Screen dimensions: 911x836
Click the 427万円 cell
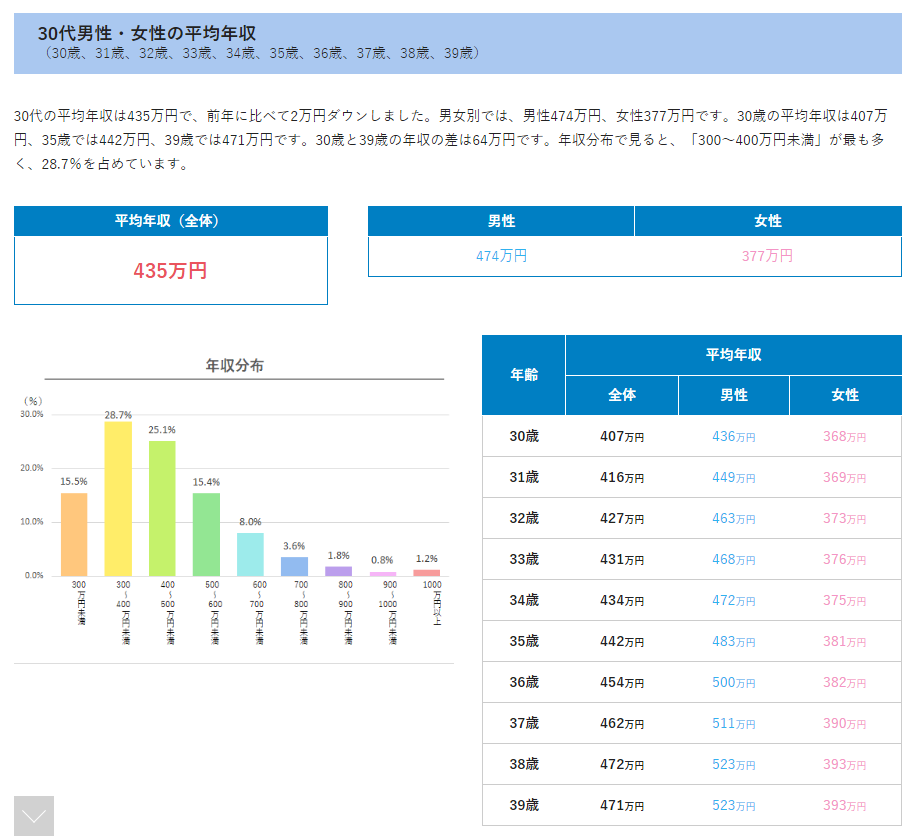tap(622, 518)
